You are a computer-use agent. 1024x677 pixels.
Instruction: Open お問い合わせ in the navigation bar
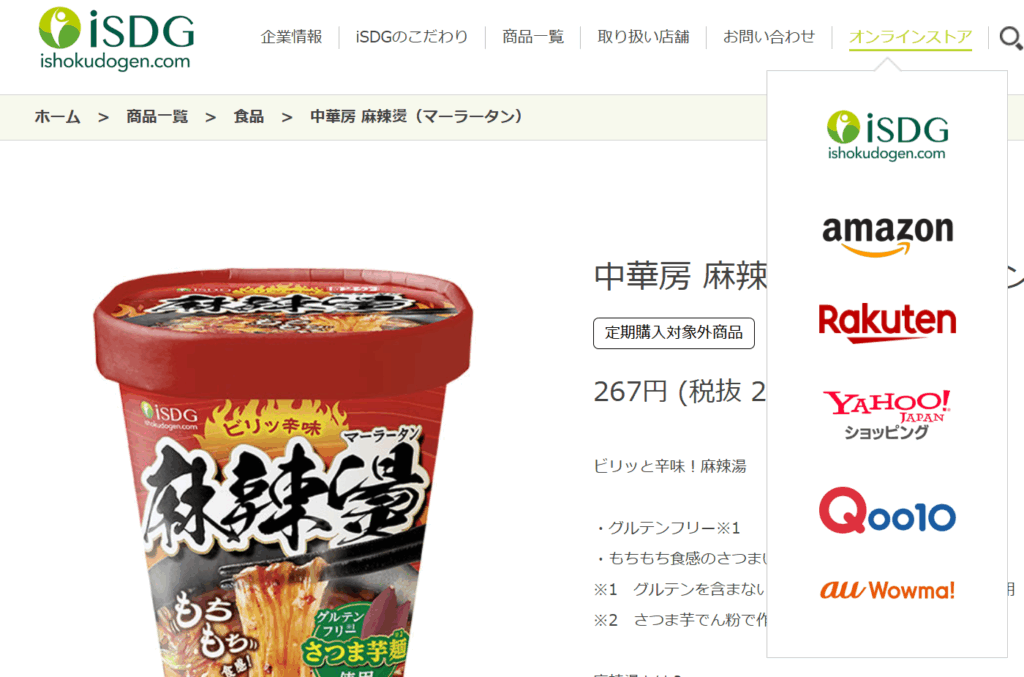click(x=769, y=37)
